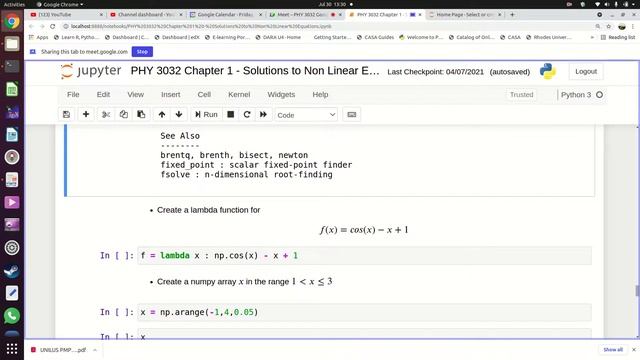Launch Chrome from the Ubuntu dock
This screenshot has width=640, height=360.
tap(12, 21)
